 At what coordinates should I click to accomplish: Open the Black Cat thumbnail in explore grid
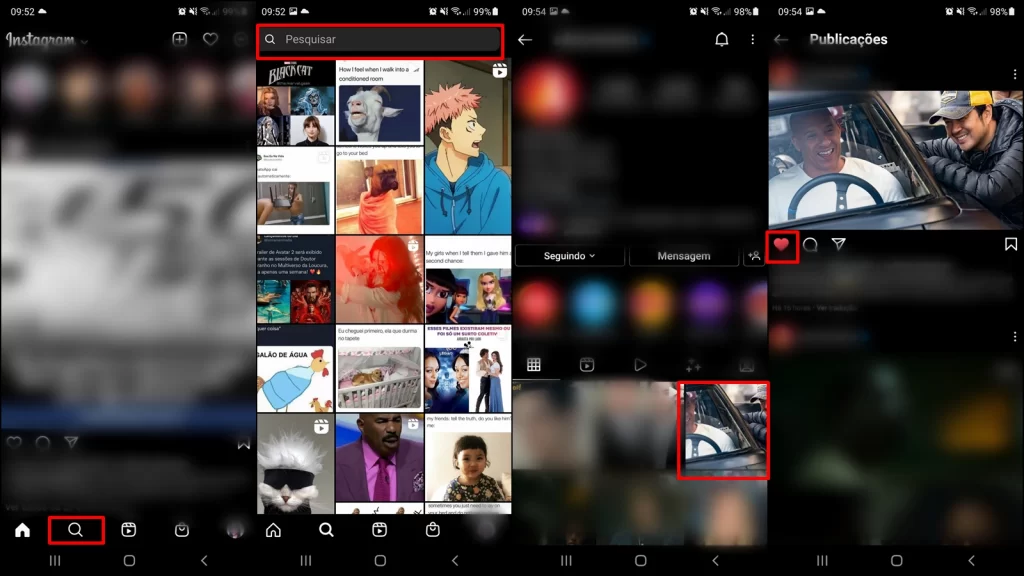(x=296, y=103)
